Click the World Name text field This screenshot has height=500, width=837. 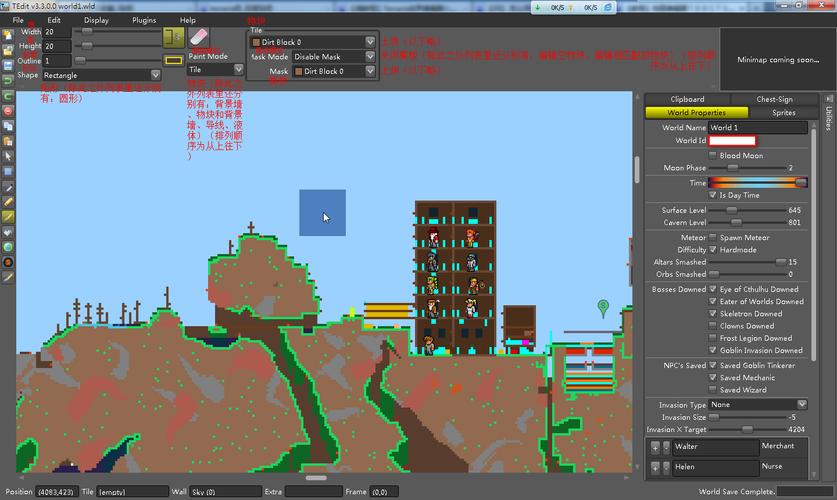pyautogui.click(x=757, y=128)
